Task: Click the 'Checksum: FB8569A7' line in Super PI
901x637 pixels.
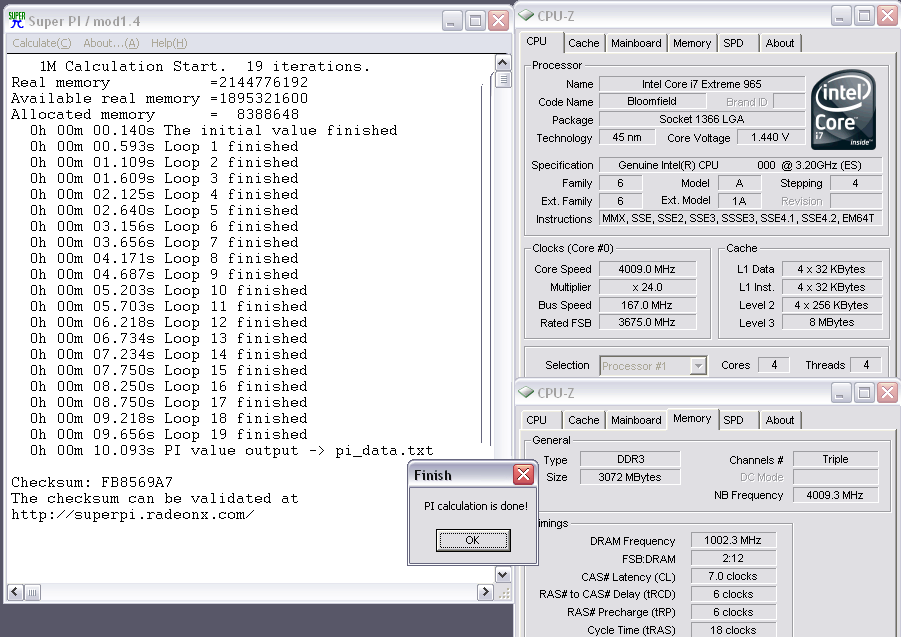Action: coord(92,482)
